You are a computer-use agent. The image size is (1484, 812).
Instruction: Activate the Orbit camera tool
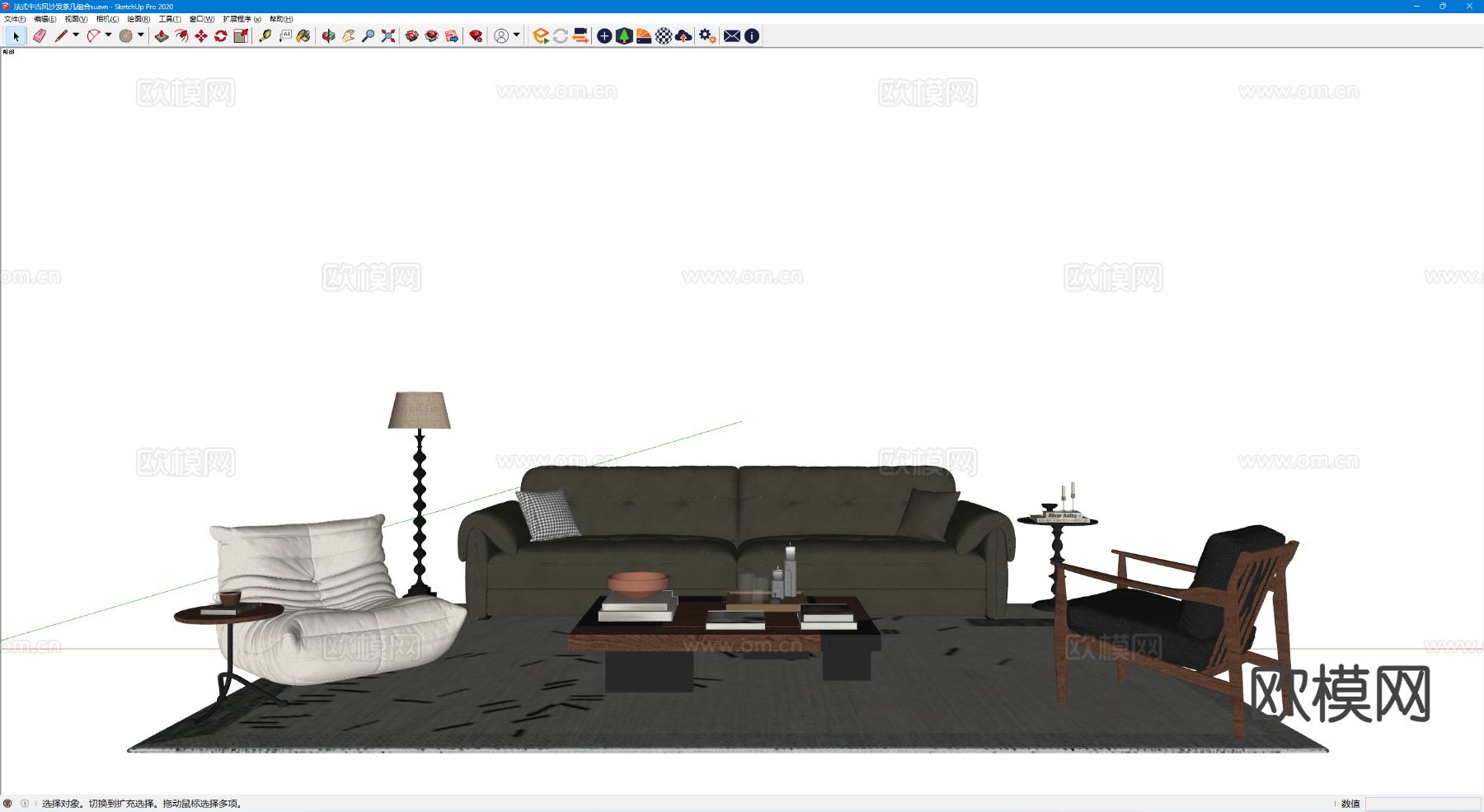(x=328, y=35)
